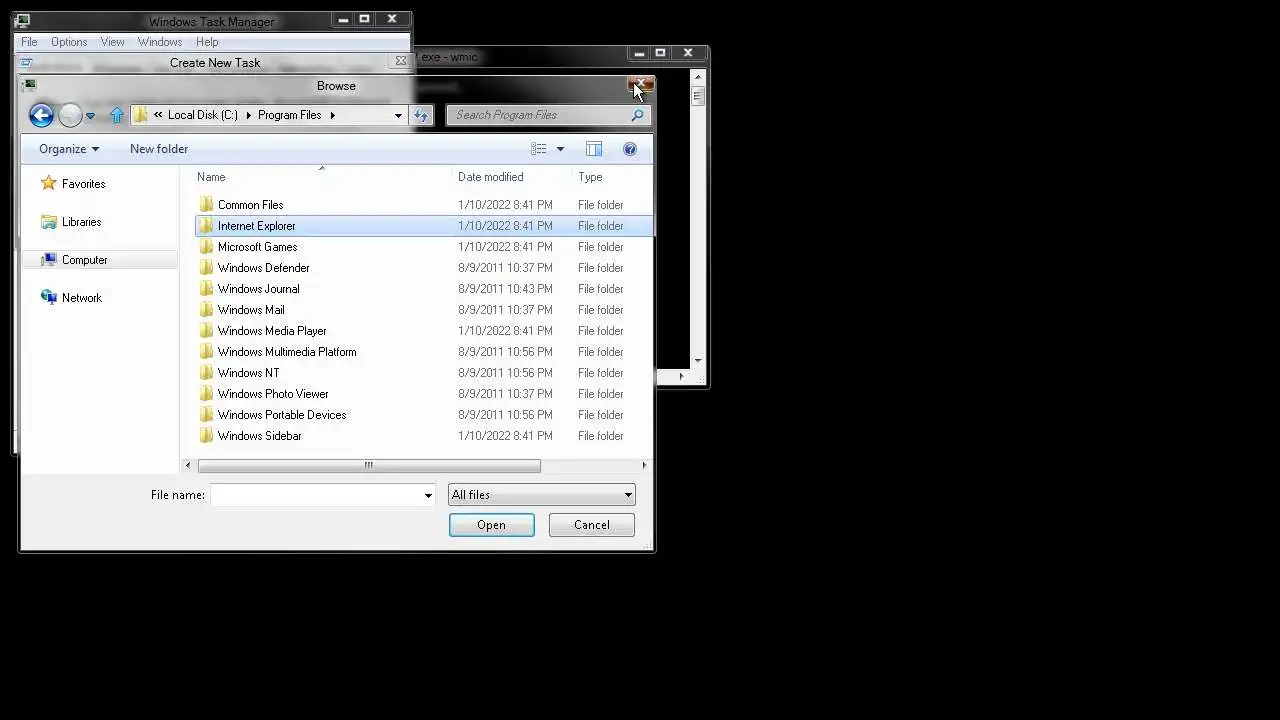Click the Network icon in navigation pane
The width and height of the screenshot is (1280, 720).
48,297
